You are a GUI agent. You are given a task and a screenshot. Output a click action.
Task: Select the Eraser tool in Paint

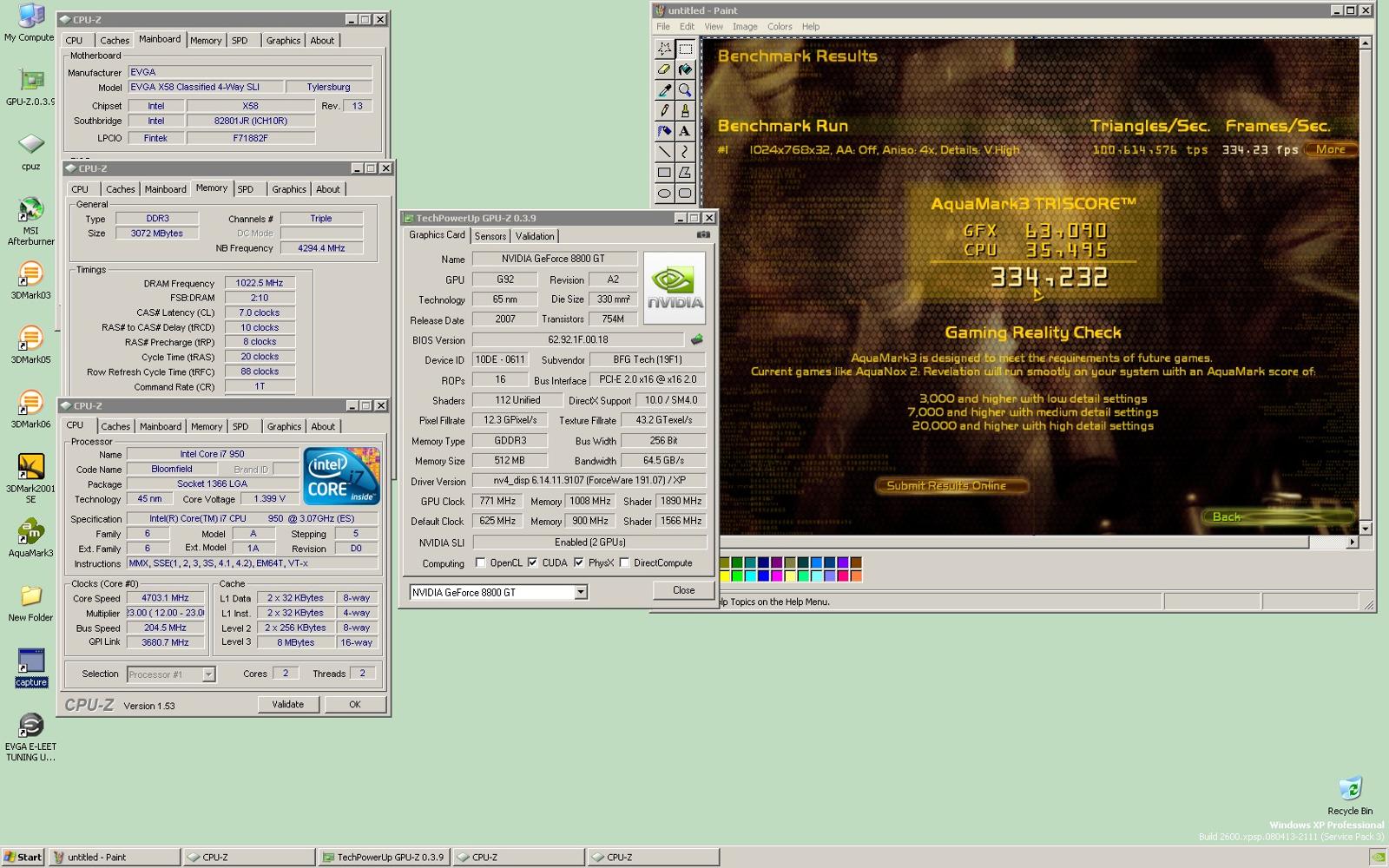(x=664, y=69)
